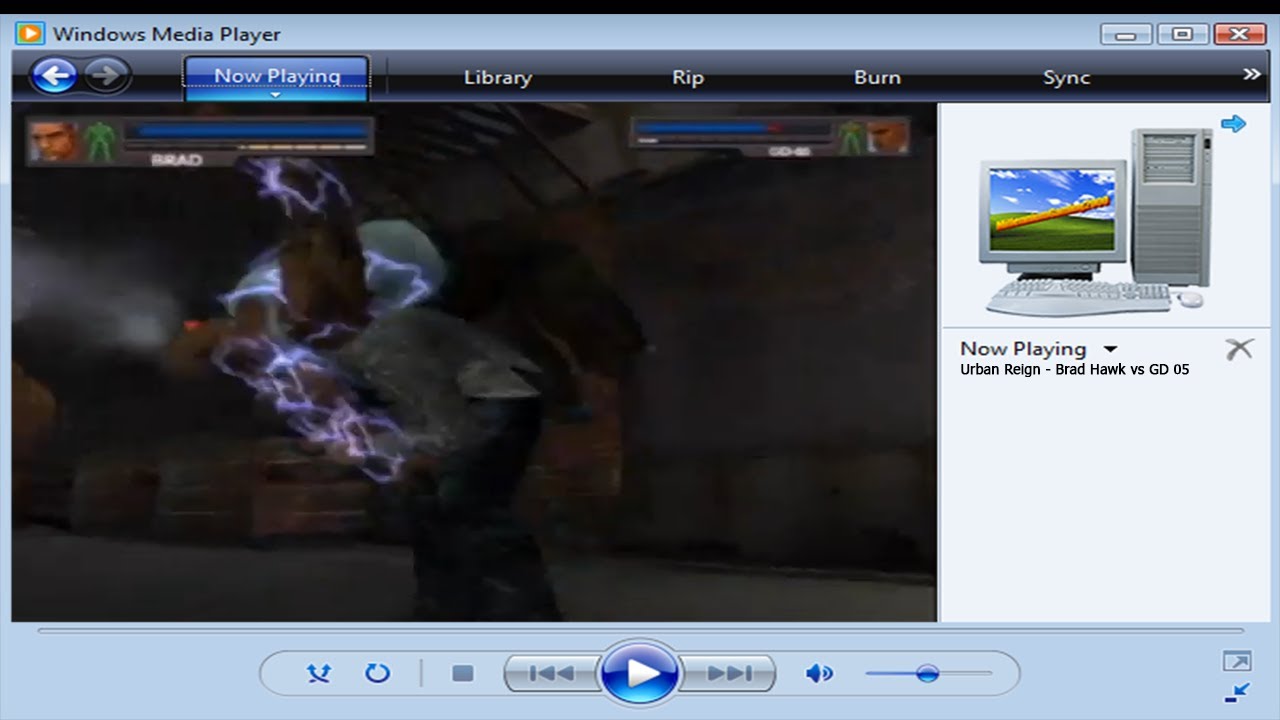The width and height of the screenshot is (1280, 720).
Task: Switch to full screen view
Action: 1237,661
